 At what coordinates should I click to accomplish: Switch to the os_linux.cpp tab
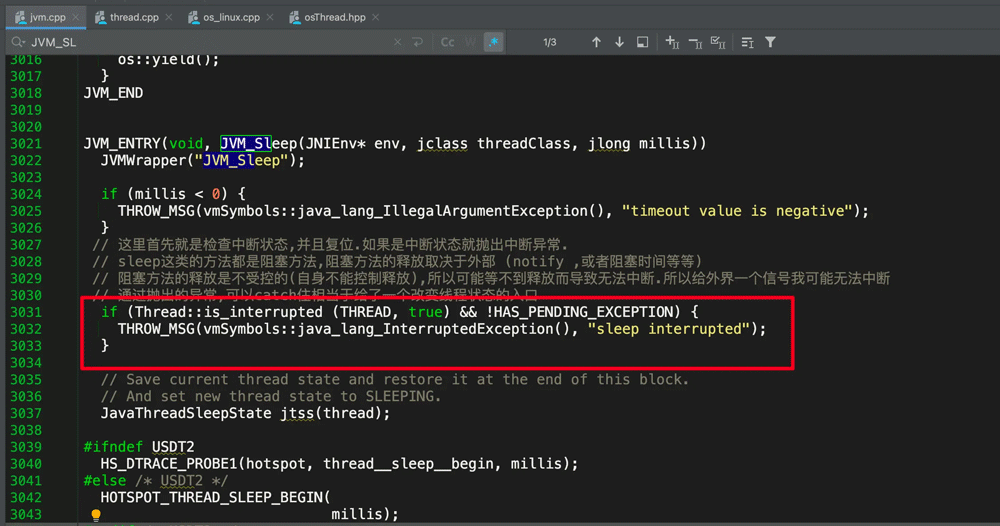coord(224,17)
